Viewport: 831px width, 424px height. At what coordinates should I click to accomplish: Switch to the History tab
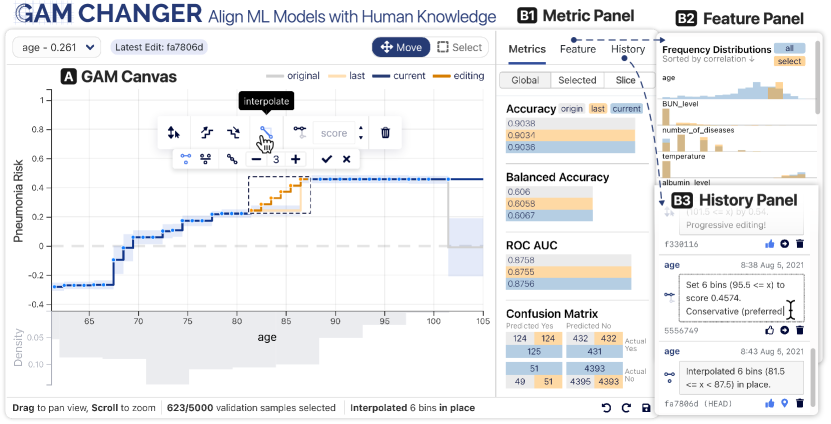pos(628,49)
